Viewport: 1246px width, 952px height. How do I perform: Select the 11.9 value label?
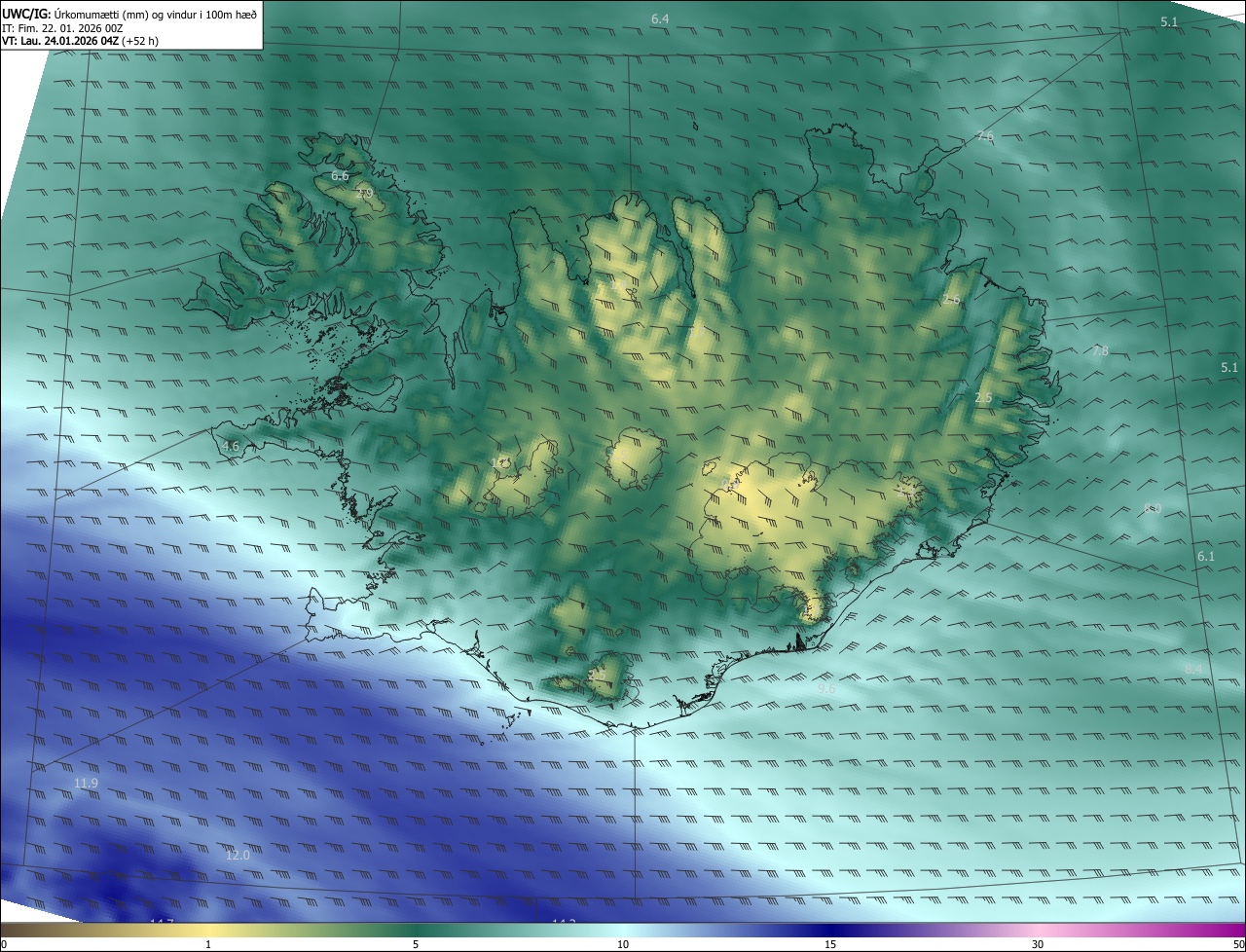[x=86, y=784]
